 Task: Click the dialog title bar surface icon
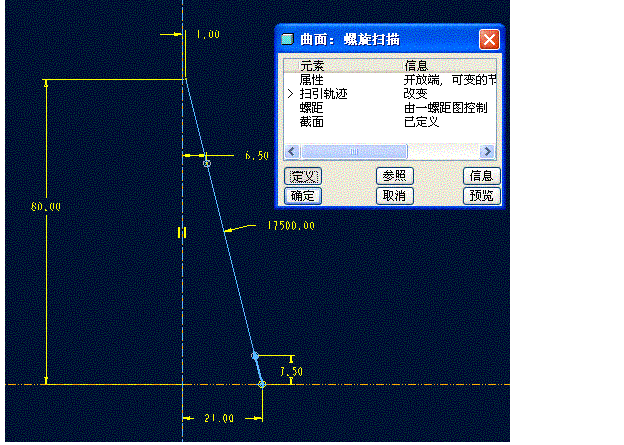pyautogui.click(x=287, y=39)
